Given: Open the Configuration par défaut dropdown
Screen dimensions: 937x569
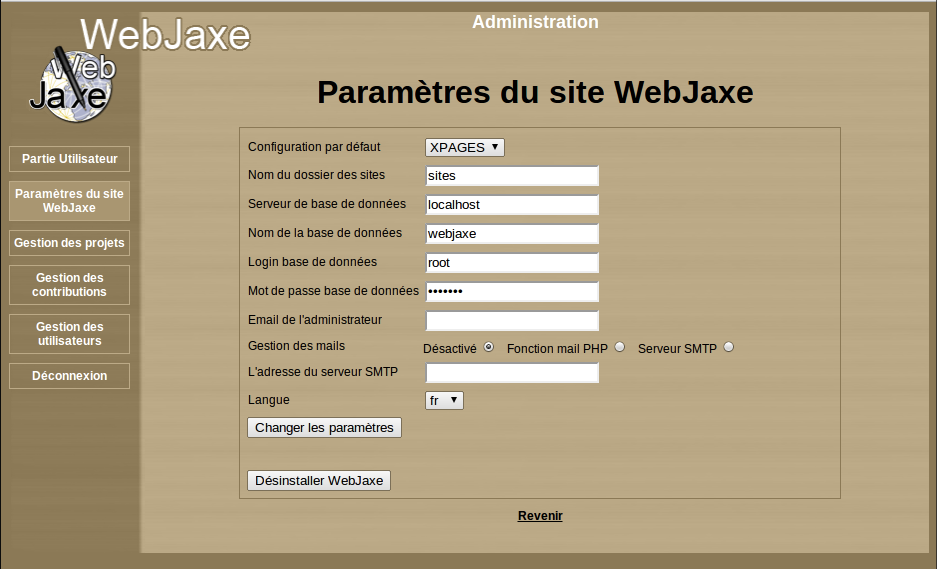Looking at the screenshot, I should click(x=465, y=147).
